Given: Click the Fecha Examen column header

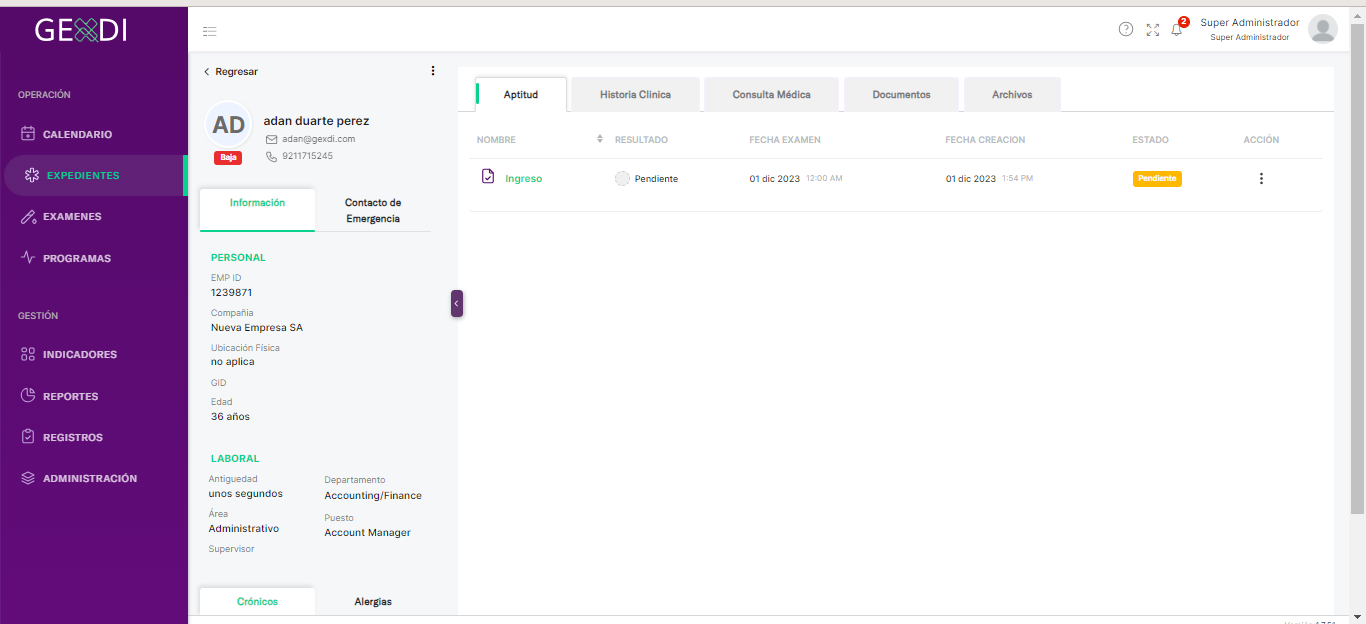Looking at the screenshot, I should pos(785,140).
